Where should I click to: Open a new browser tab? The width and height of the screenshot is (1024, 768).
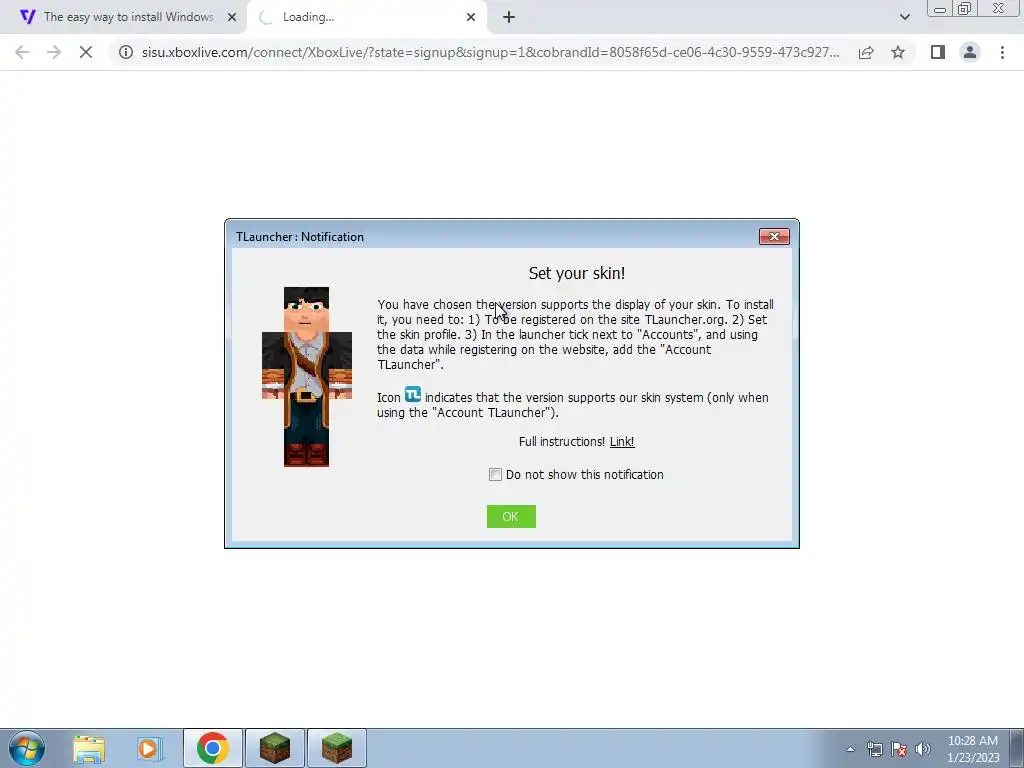pos(509,18)
